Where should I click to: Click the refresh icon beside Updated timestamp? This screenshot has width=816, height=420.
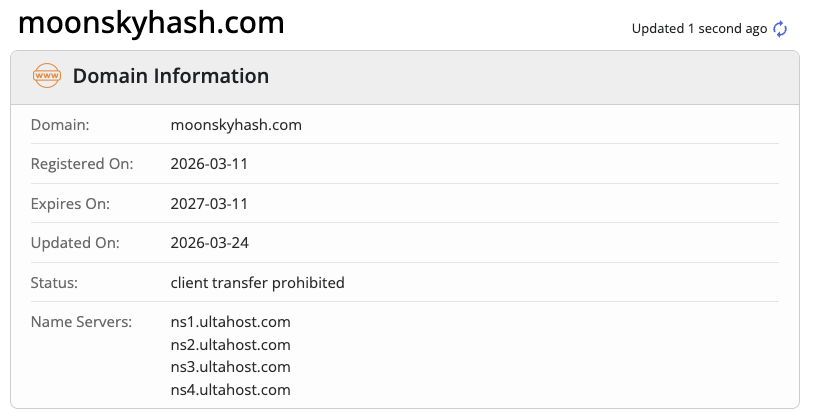point(781,29)
